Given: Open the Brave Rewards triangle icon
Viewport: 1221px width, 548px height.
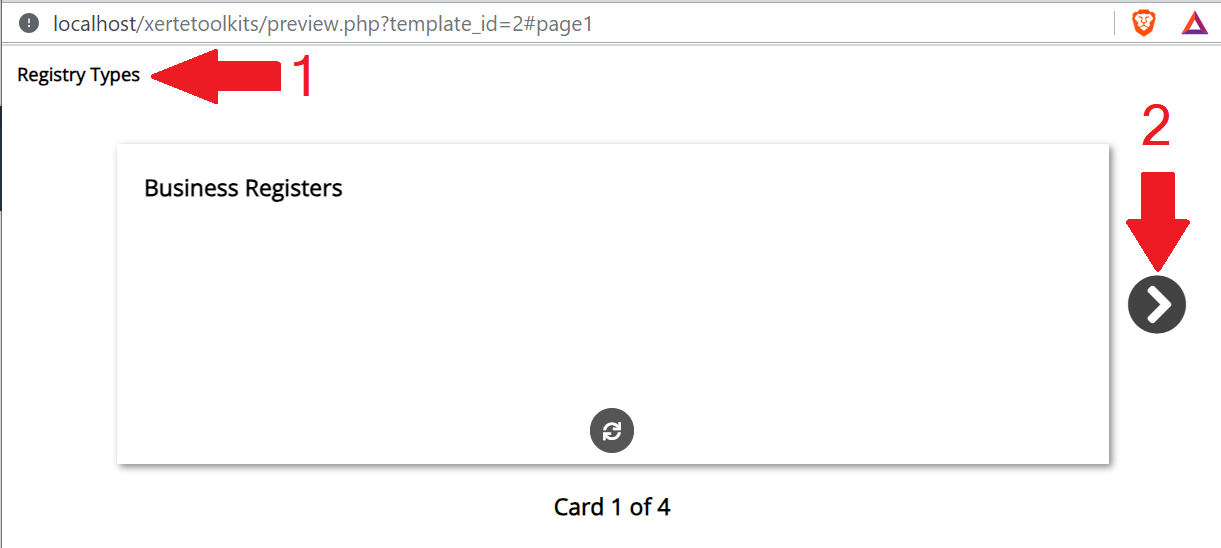Looking at the screenshot, I should coord(1195,23).
